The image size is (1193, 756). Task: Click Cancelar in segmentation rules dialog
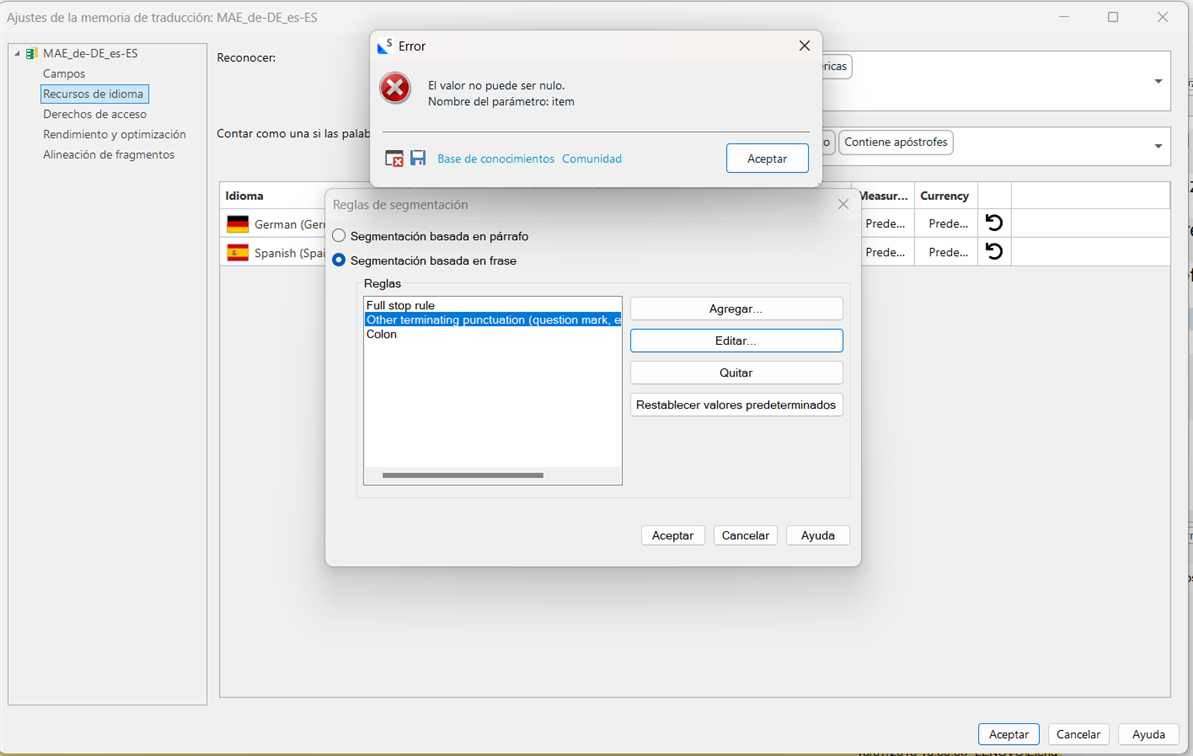click(745, 535)
